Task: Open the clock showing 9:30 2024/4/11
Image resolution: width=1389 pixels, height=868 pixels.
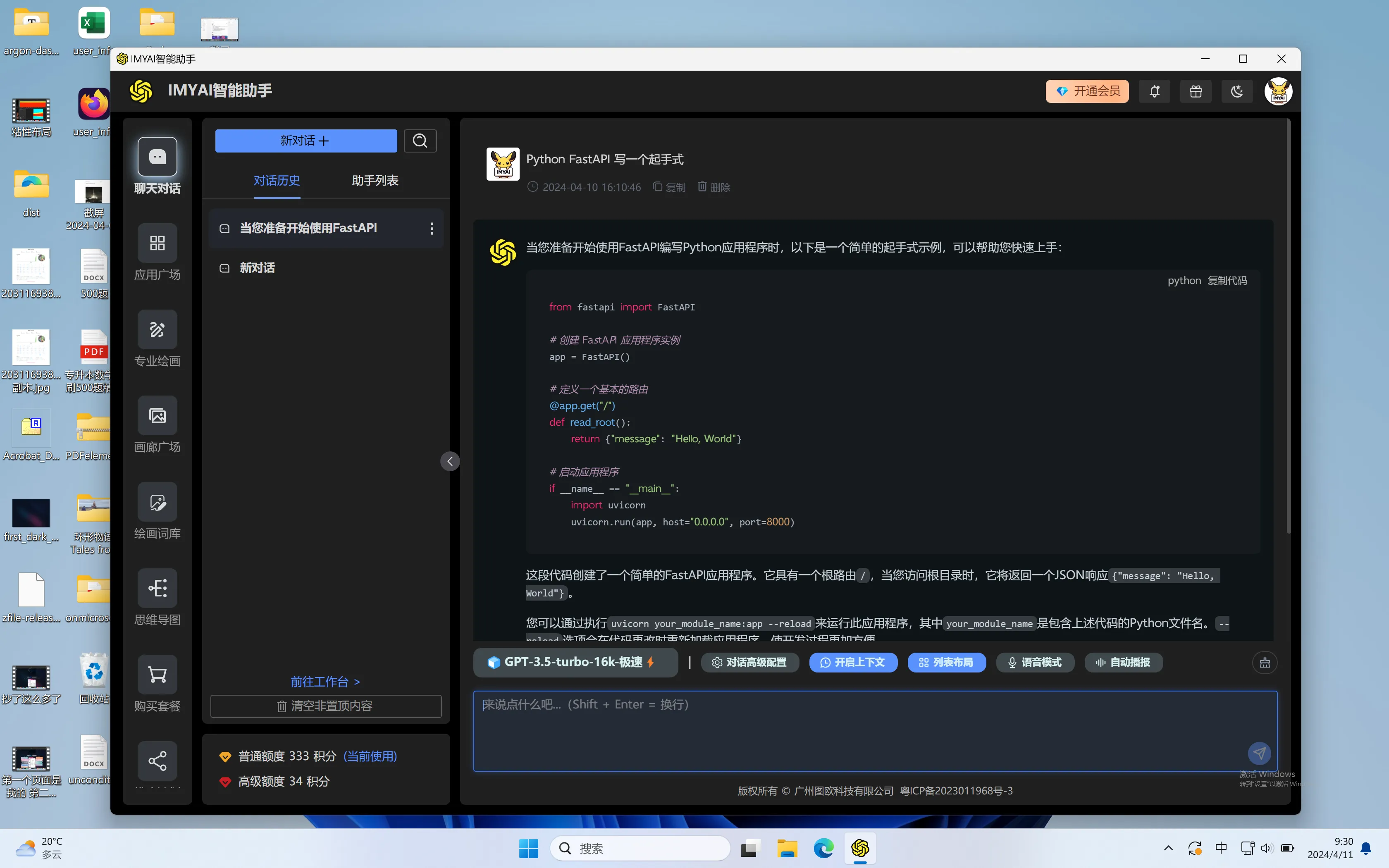Action: coord(1330,848)
